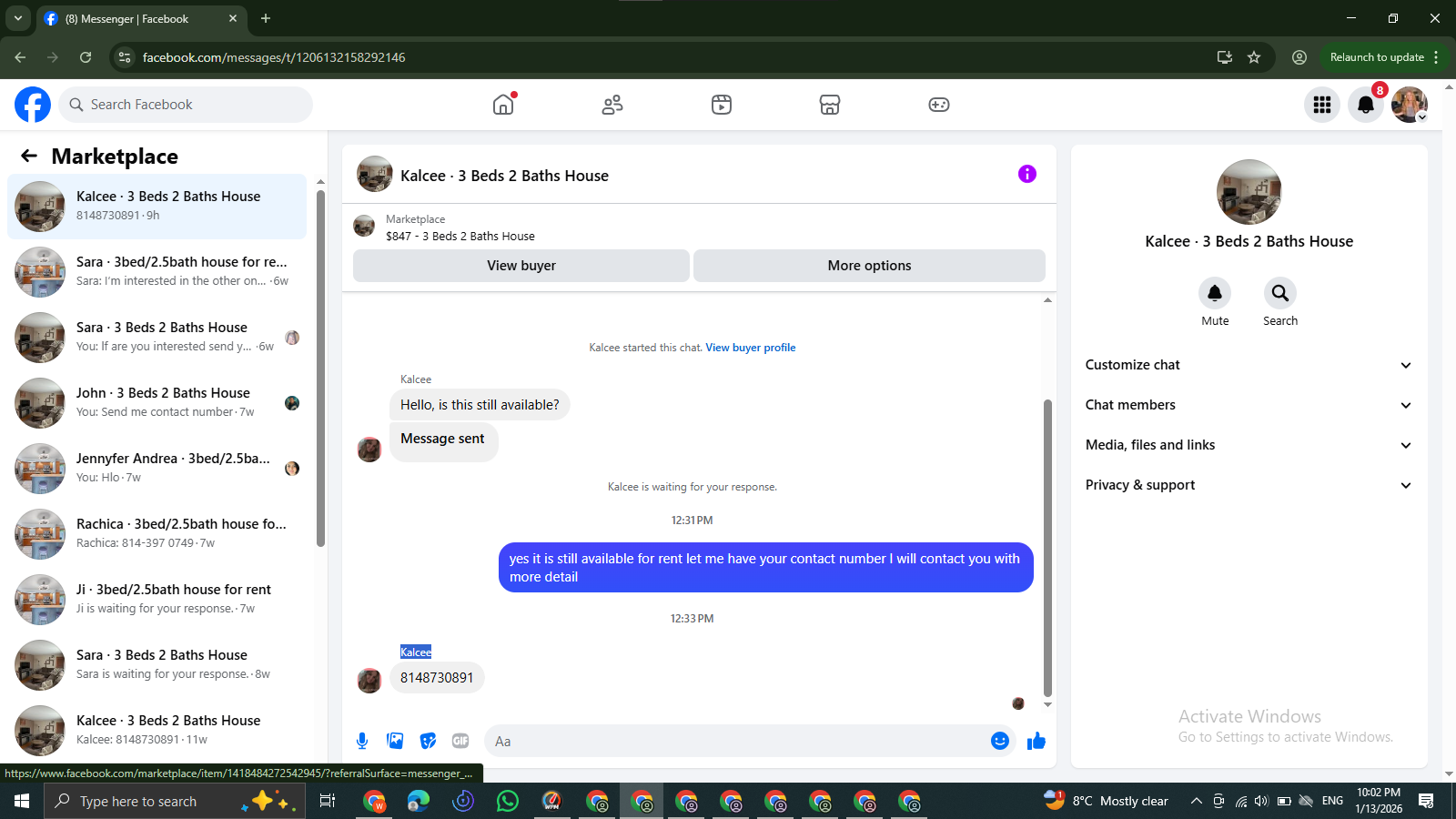Open WhatsApp from the taskbar
Image resolution: width=1456 pixels, height=819 pixels.
pos(508,801)
